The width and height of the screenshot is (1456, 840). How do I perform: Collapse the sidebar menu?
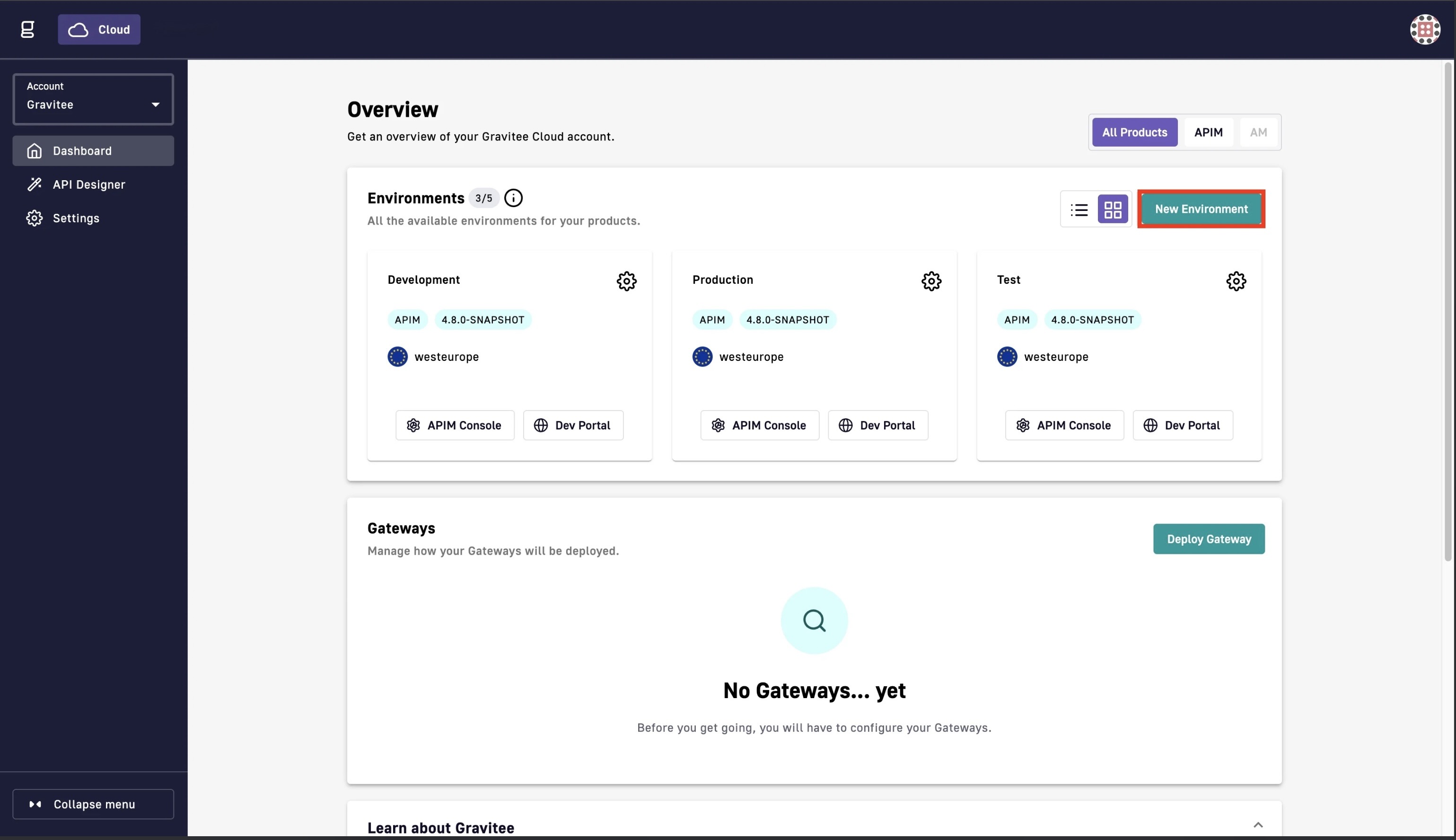point(93,804)
